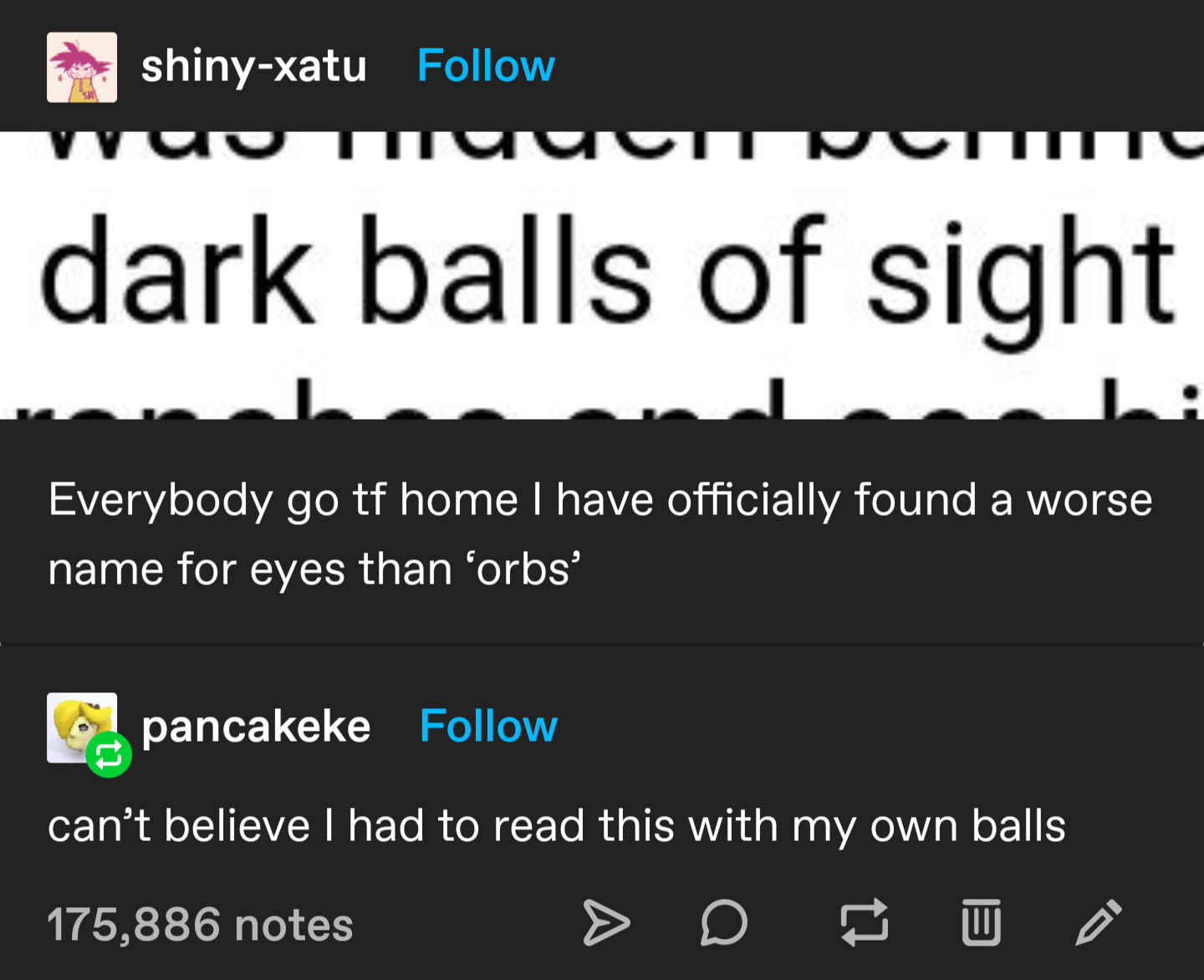The image size is (1204, 980).
Task: Follow shiny-xatu
Action: pyautogui.click(x=485, y=65)
